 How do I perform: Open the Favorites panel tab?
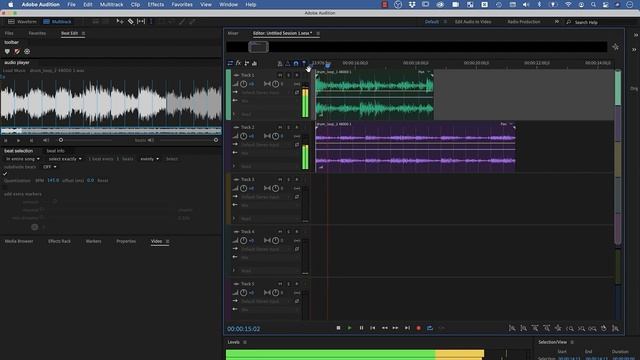coord(37,33)
